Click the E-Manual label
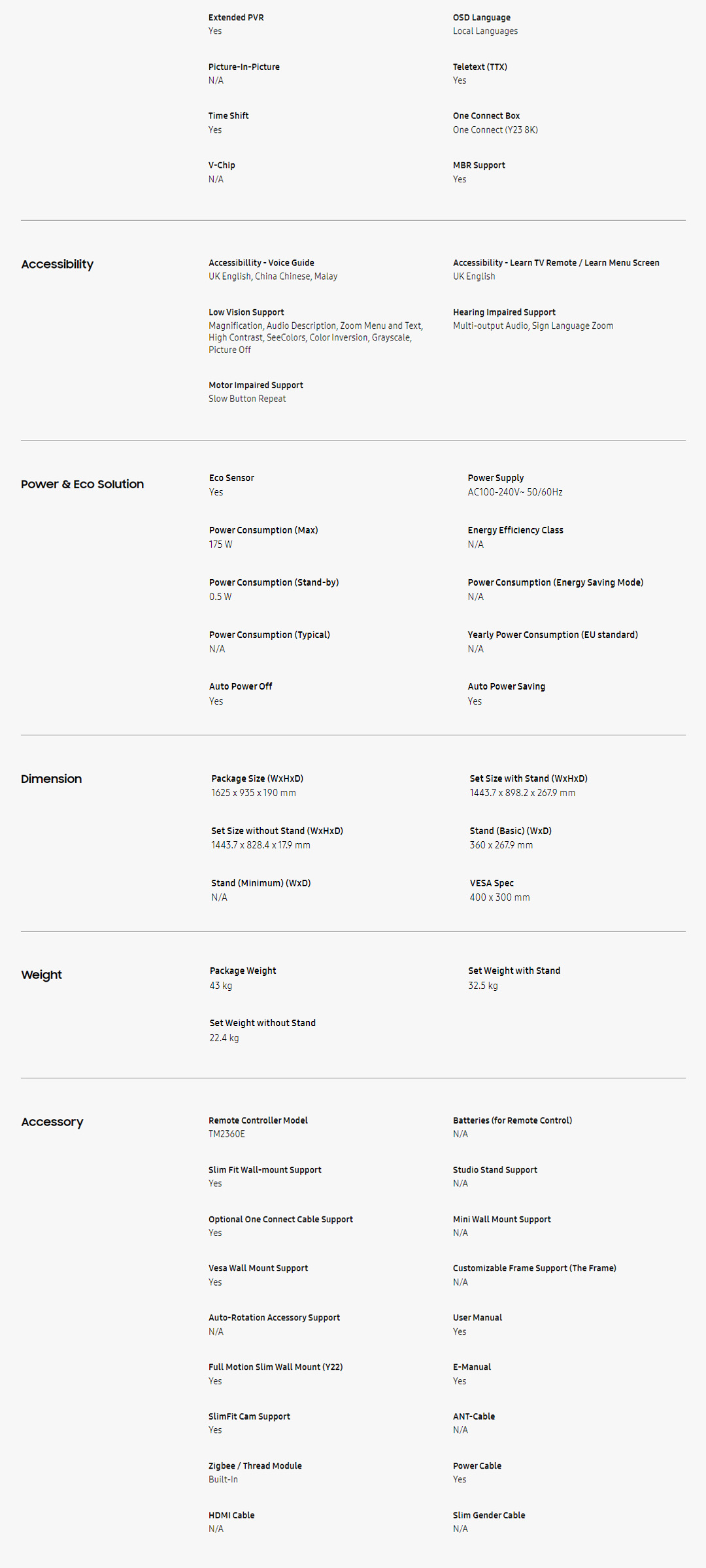 pyautogui.click(x=471, y=1367)
